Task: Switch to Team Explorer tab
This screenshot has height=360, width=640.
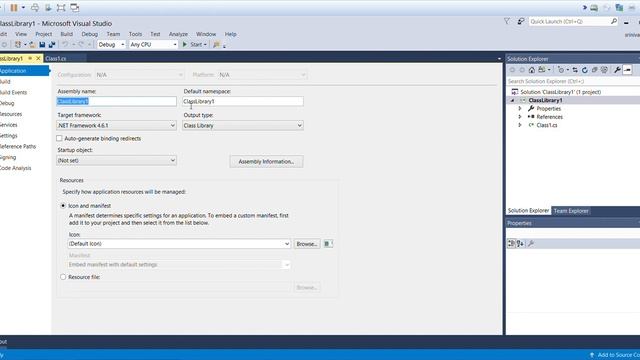Action: tap(571, 211)
